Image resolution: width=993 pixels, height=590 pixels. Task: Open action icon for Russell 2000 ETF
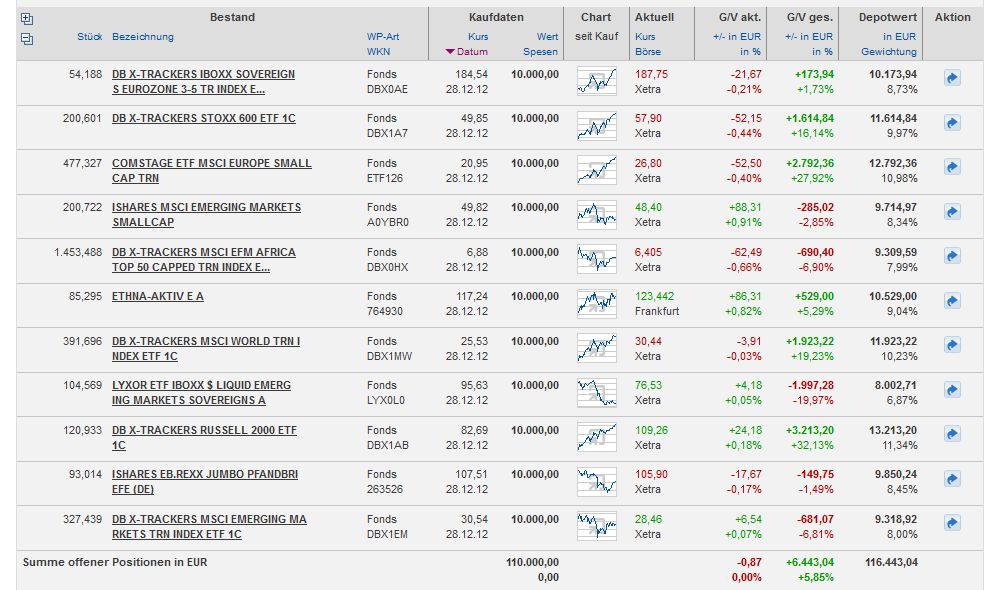(x=952, y=434)
